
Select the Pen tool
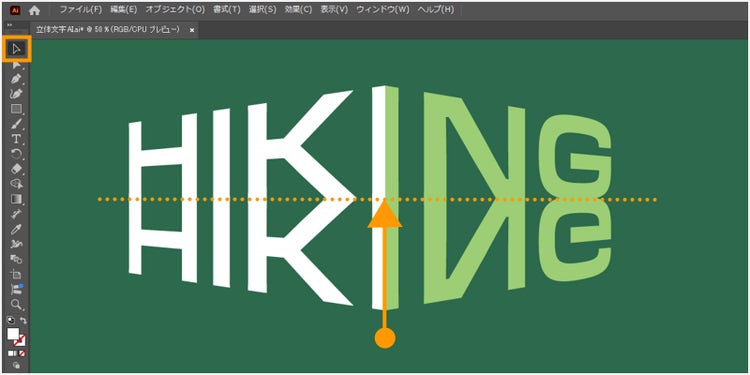point(17,79)
